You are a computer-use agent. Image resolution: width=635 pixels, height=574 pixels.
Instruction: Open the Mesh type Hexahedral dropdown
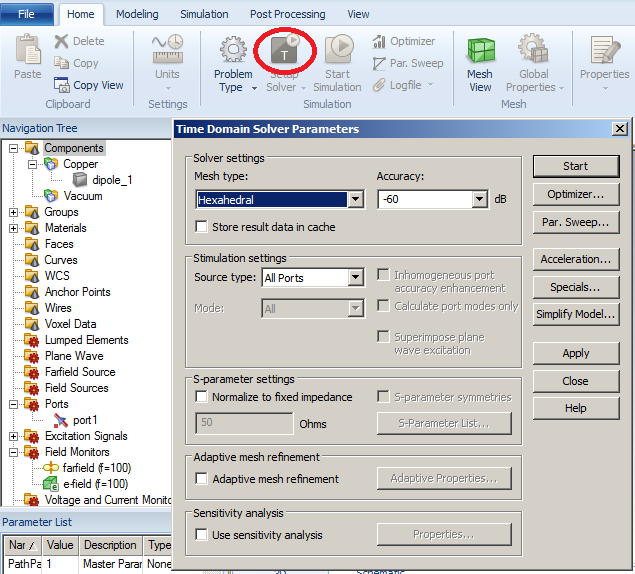pyautogui.click(x=355, y=200)
